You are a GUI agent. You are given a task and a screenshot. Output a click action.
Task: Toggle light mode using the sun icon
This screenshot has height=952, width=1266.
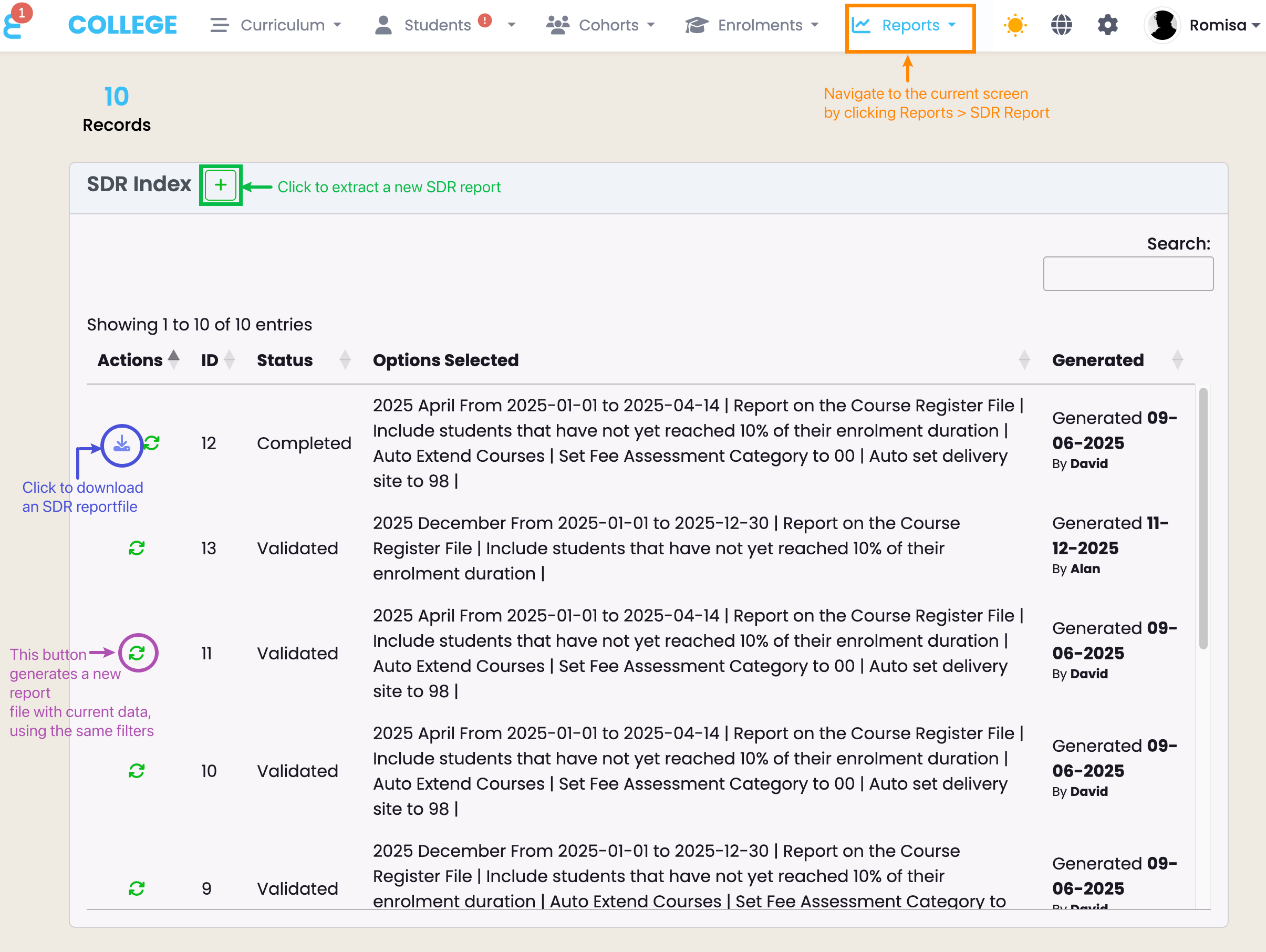[1015, 25]
